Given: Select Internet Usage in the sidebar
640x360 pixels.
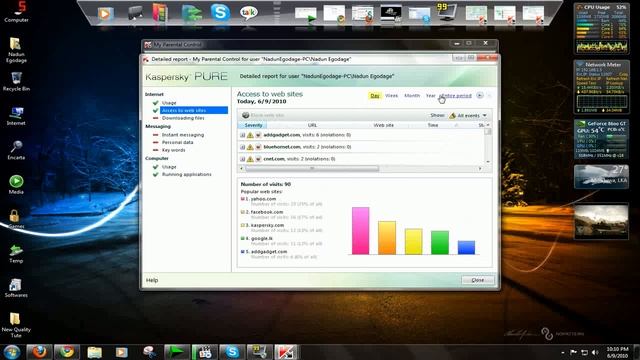Looking at the screenshot, I should 169,103.
